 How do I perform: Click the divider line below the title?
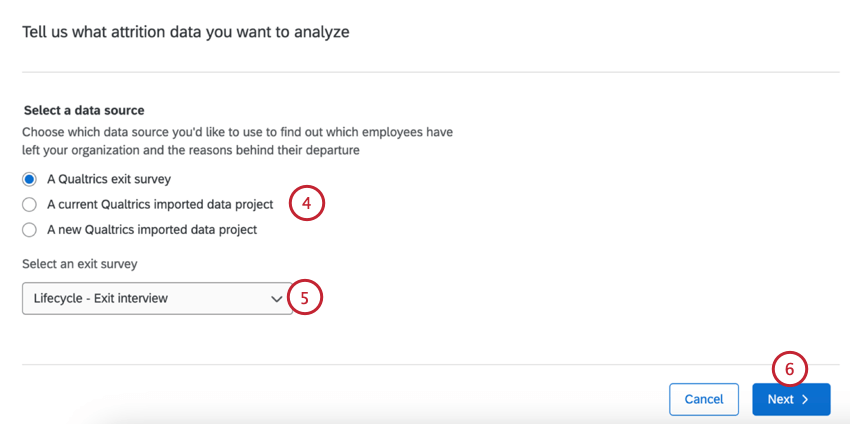pos(430,72)
